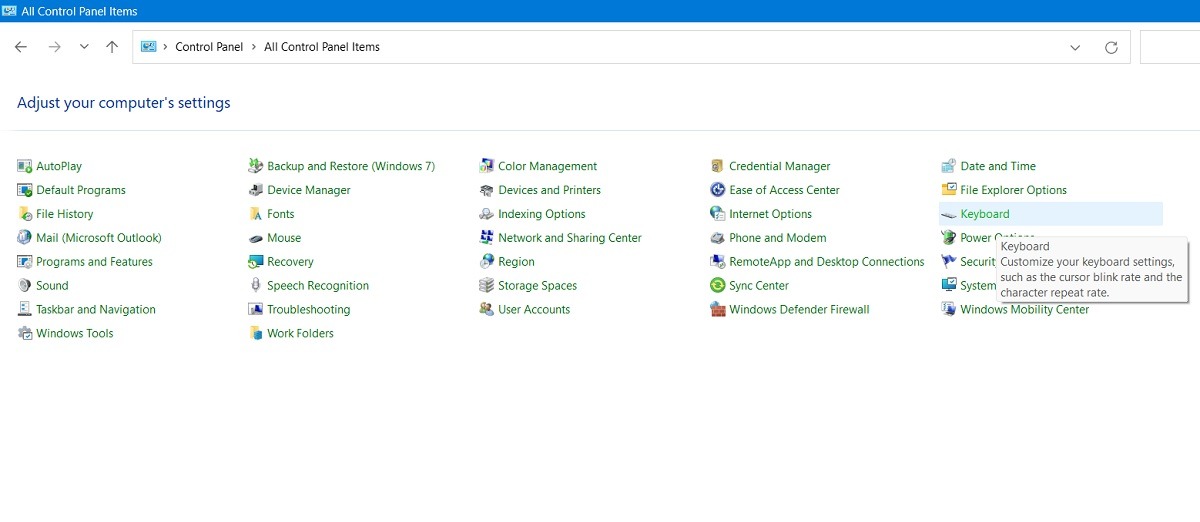Open the Troubleshooting icon
Screen dimensions: 1200x522
click(x=256, y=310)
